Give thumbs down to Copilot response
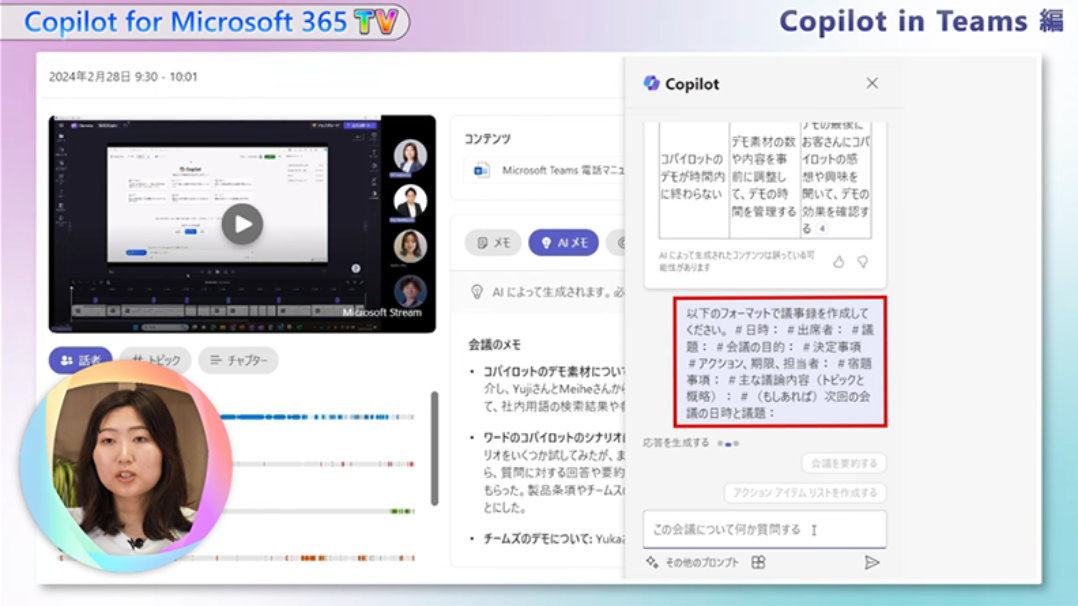The height and width of the screenshot is (606, 1078). point(862,261)
